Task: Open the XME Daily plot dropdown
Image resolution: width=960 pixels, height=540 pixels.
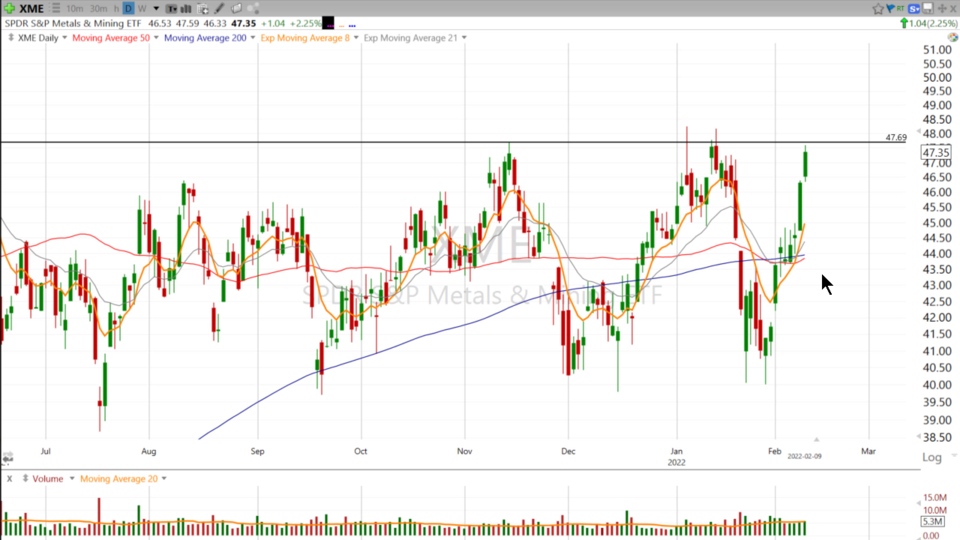Action: (64, 38)
